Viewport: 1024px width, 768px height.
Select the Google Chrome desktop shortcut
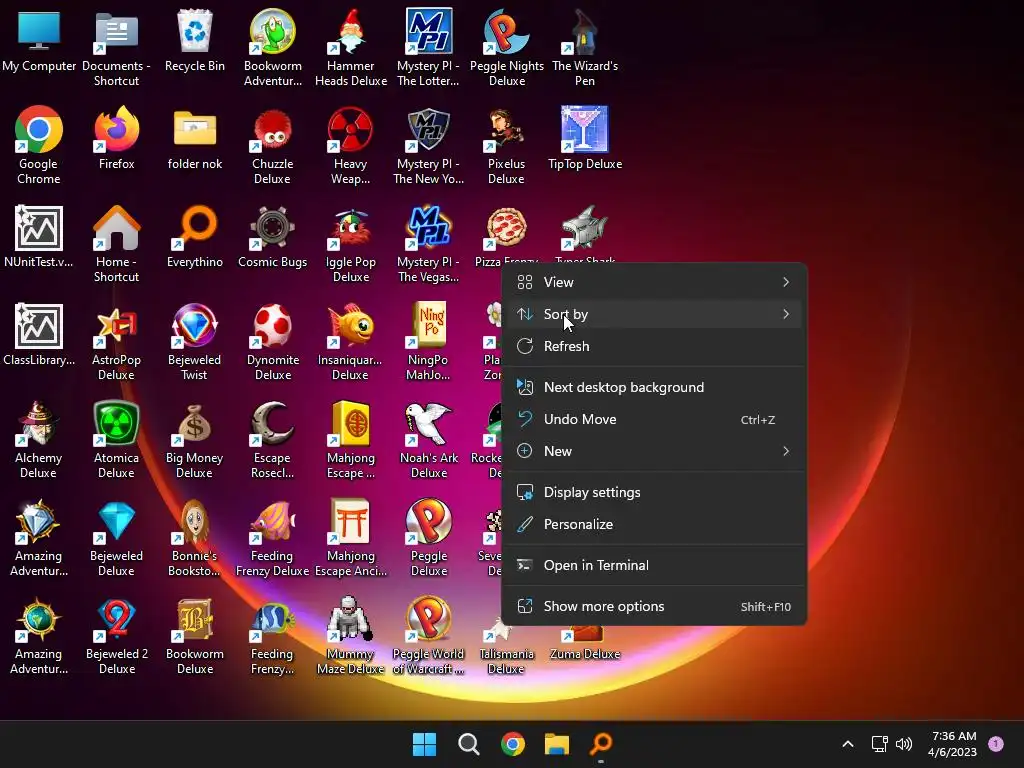[x=39, y=145]
